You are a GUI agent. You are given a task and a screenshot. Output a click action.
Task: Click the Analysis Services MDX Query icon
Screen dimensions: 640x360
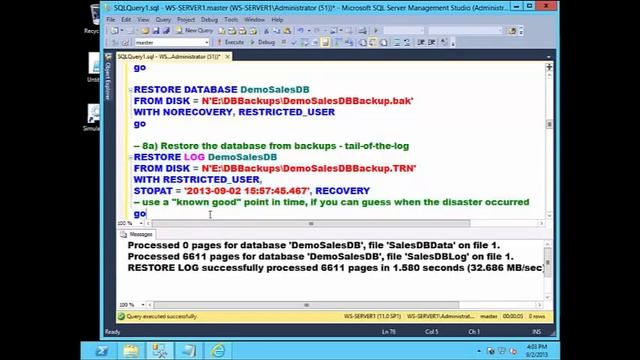(232, 31)
